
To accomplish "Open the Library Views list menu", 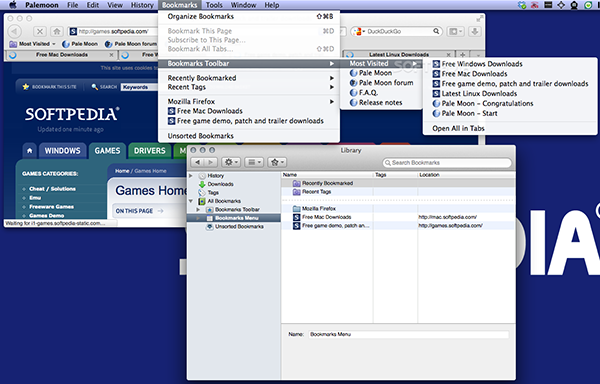I will click(x=253, y=163).
